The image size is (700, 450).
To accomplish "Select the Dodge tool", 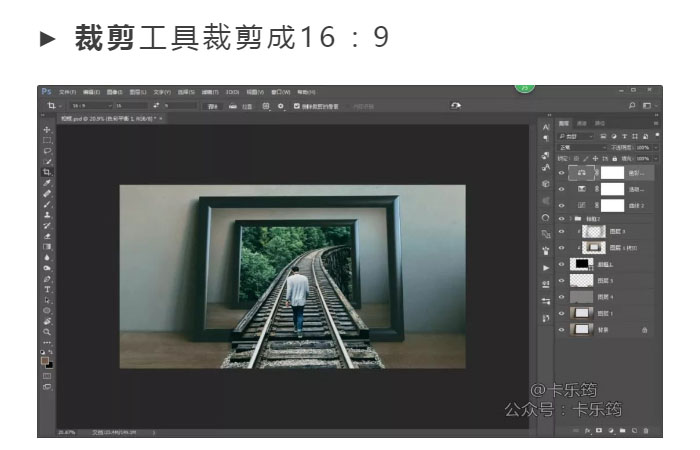I will [47, 268].
